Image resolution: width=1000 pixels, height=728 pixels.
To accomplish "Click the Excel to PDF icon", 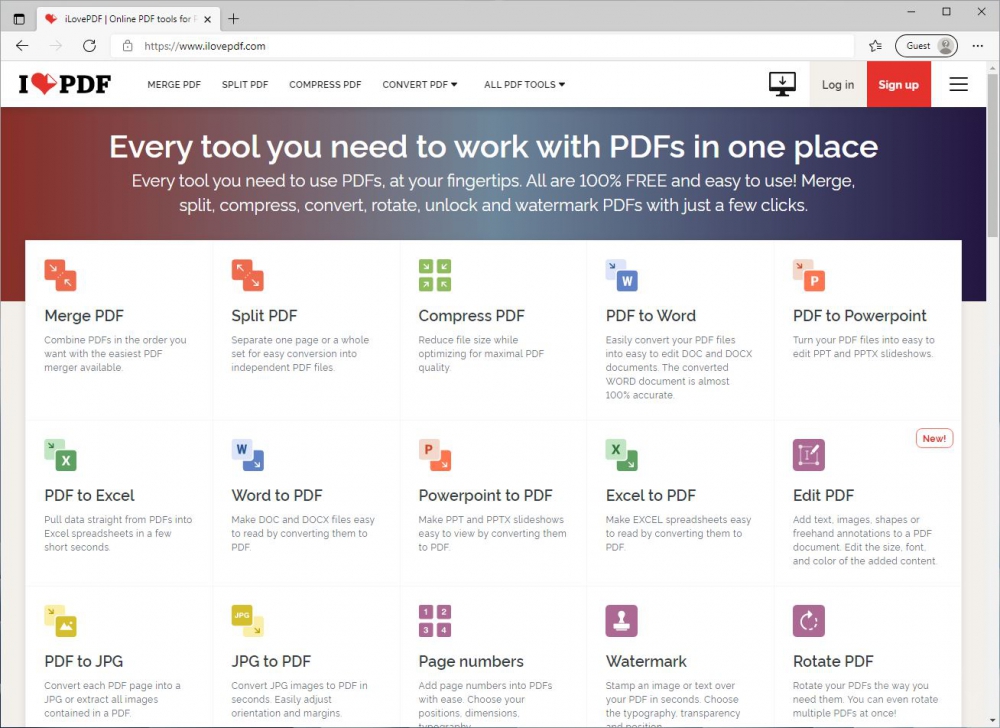I will (622, 455).
